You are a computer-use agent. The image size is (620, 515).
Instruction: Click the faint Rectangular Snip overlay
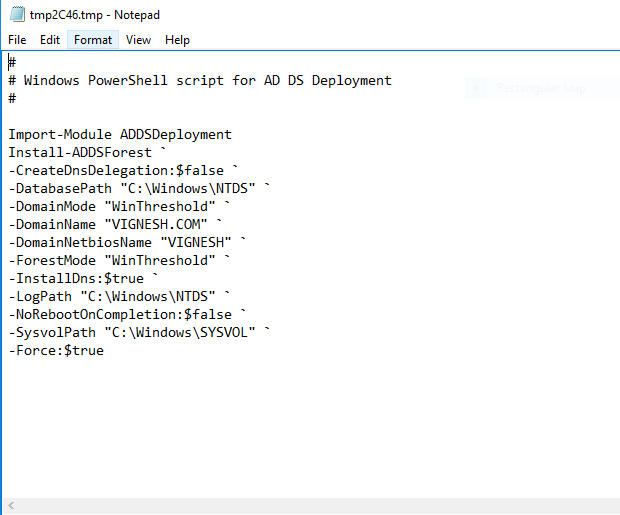[538, 88]
